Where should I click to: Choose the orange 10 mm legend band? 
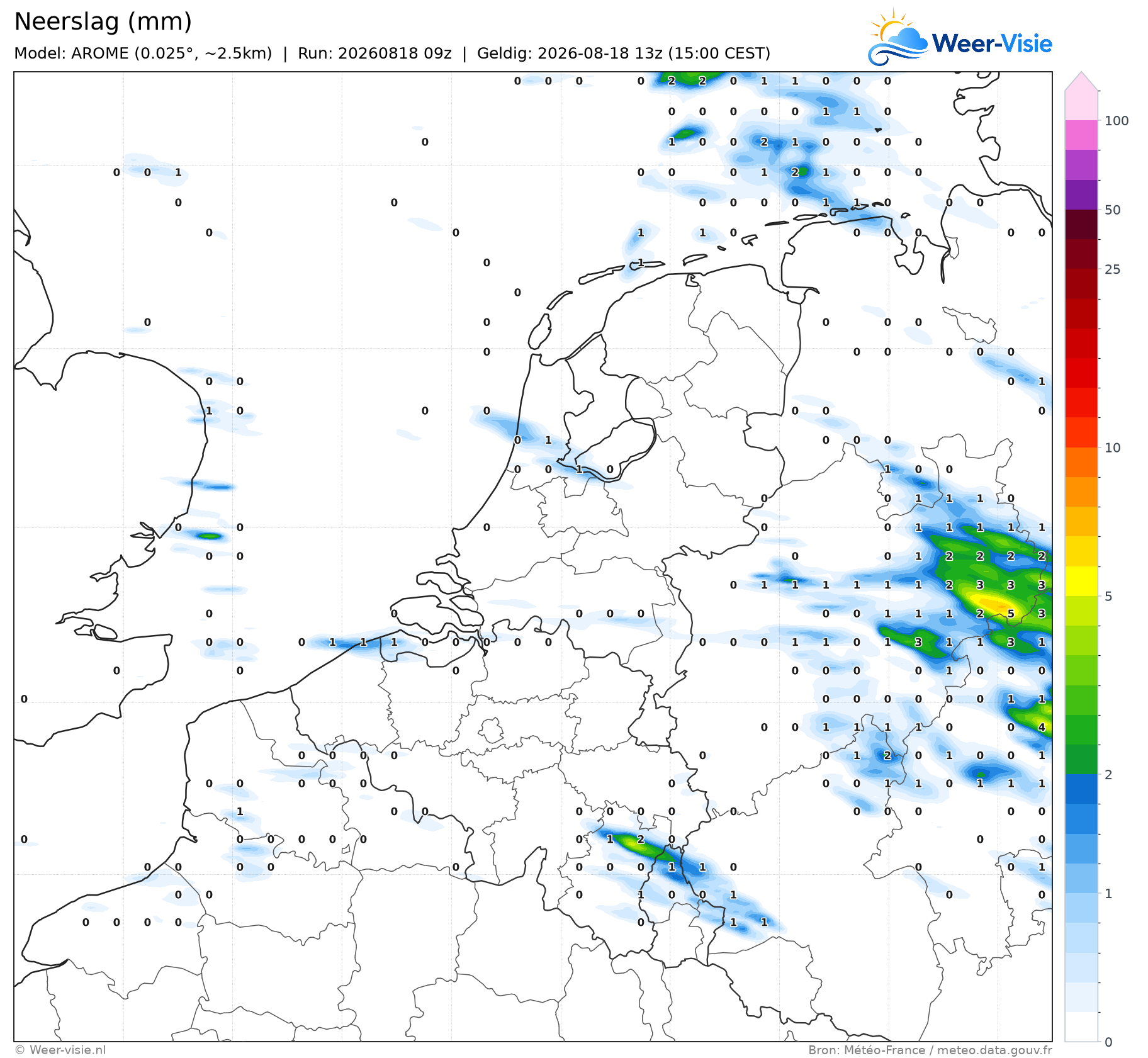click(1081, 462)
